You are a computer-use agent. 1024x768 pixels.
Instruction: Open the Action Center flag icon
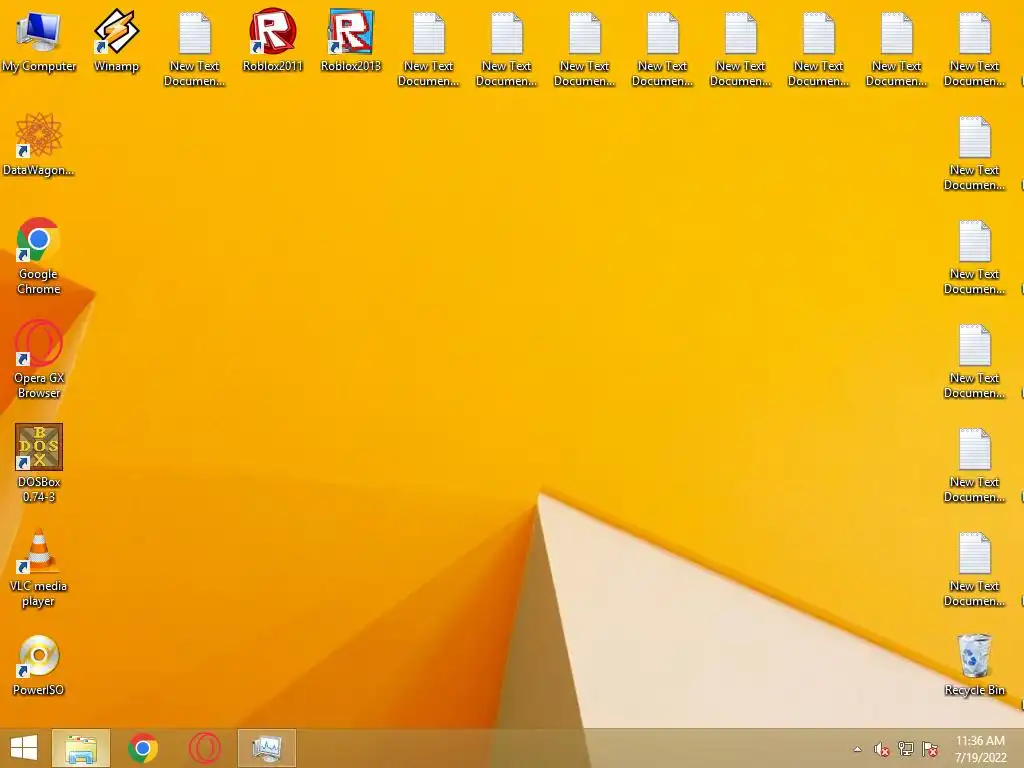pos(930,749)
